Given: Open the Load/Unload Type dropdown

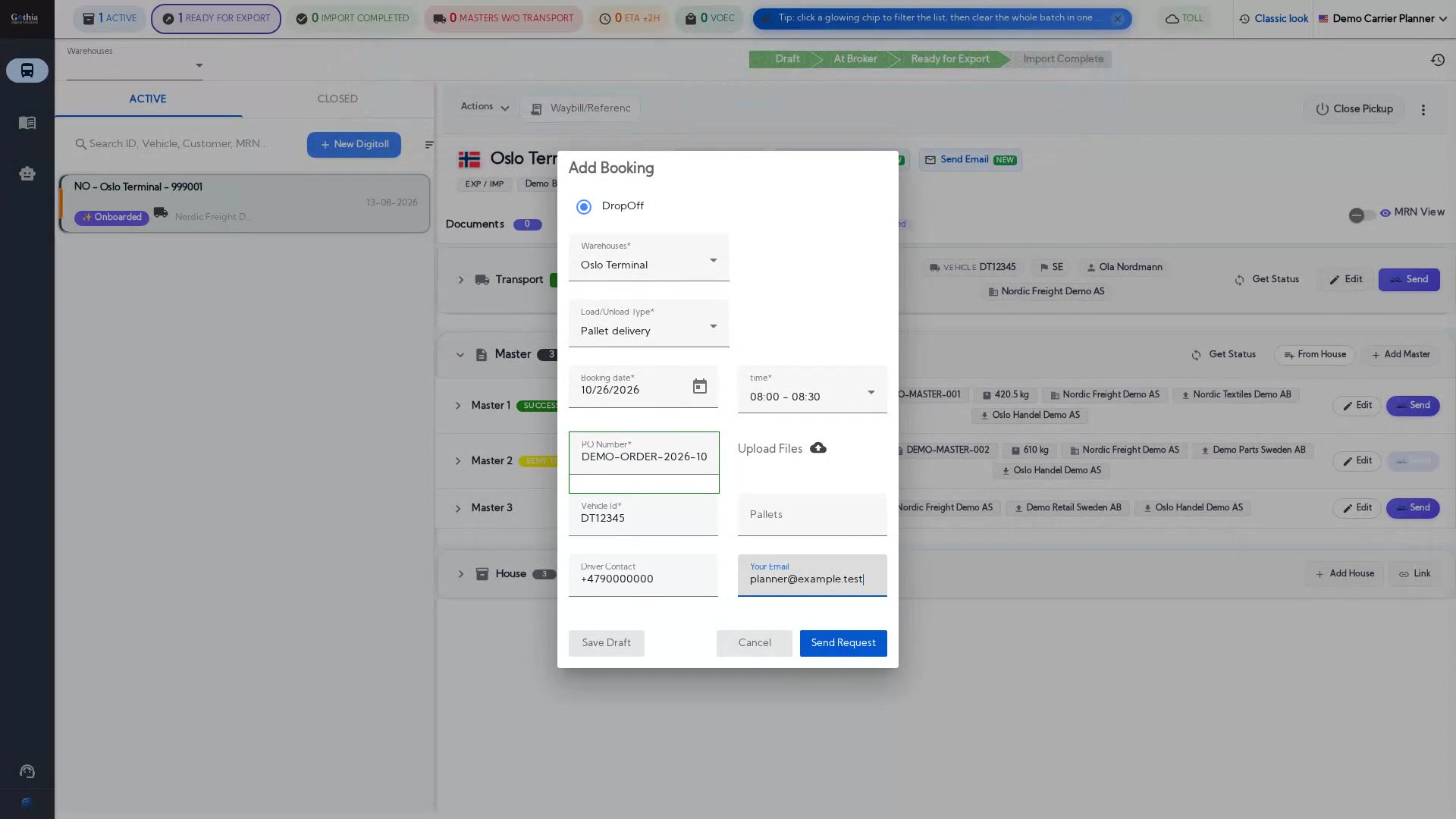Looking at the screenshot, I should 649,324.
